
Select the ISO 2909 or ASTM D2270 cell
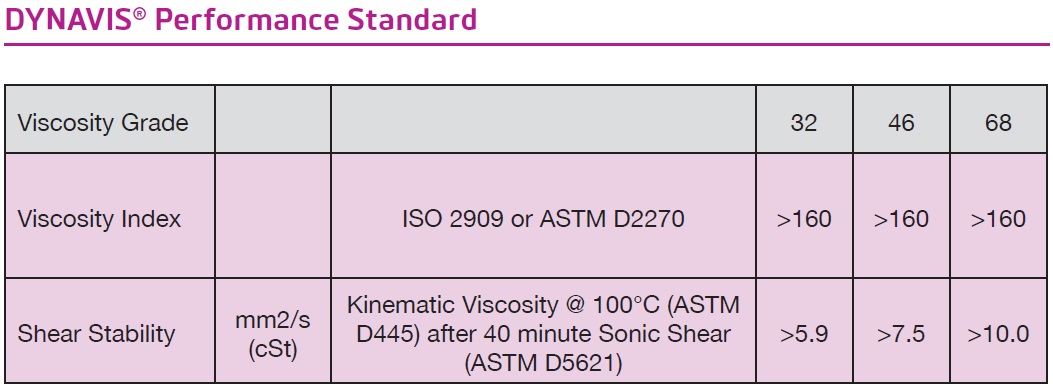pos(543,219)
